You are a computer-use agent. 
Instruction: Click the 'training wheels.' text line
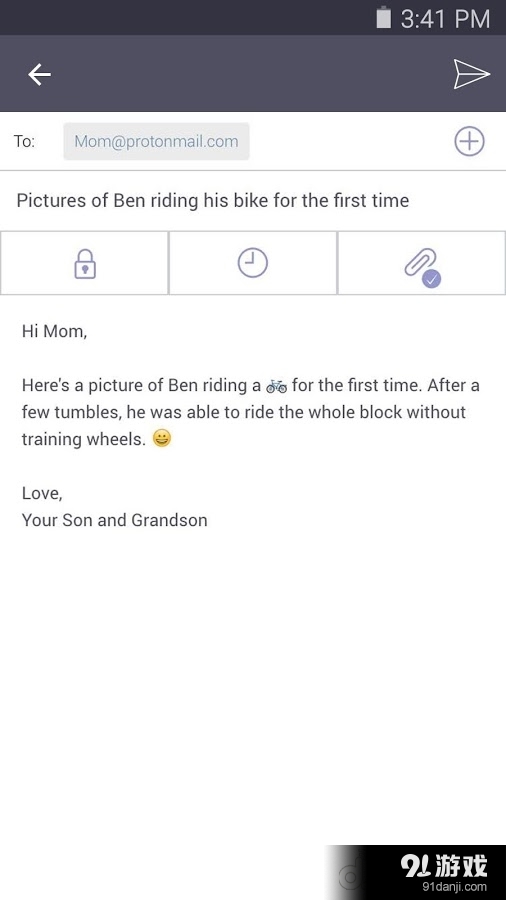[x=84, y=440]
